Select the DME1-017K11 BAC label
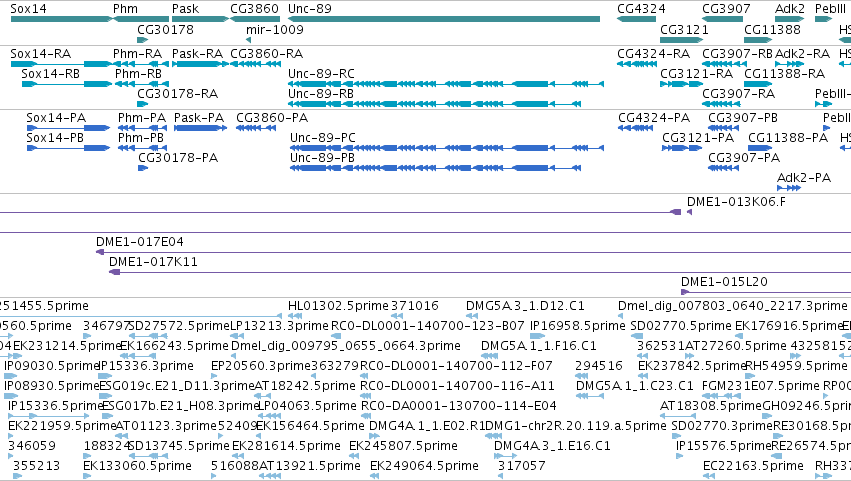This screenshot has height=481, width=851. coord(153,262)
